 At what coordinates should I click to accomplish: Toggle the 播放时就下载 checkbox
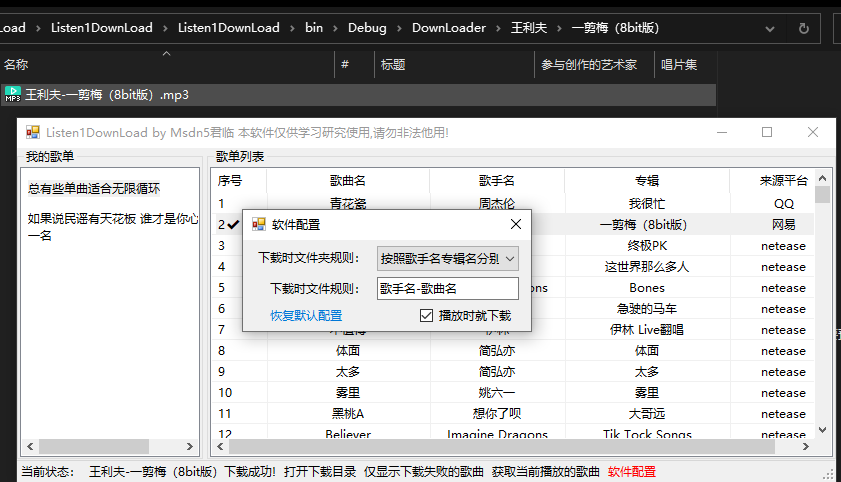tap(426, 315)
